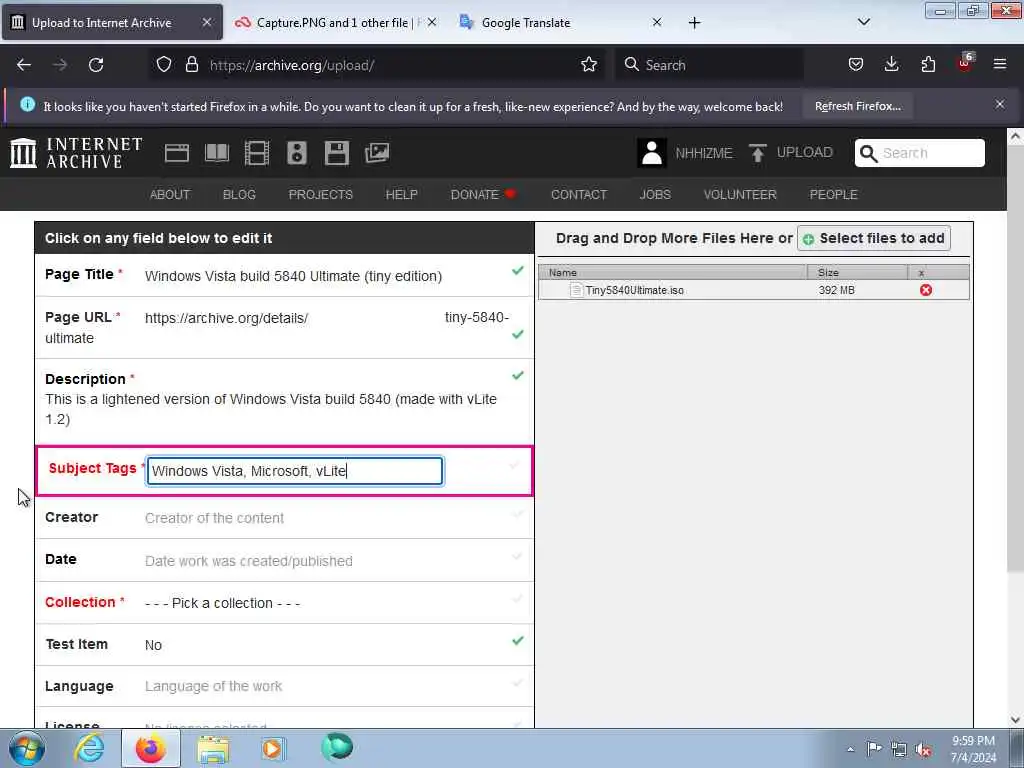Viewport: 1024px width, 768px height.
Task: Open the ABOUT menu item
Action: pos(170,195)
